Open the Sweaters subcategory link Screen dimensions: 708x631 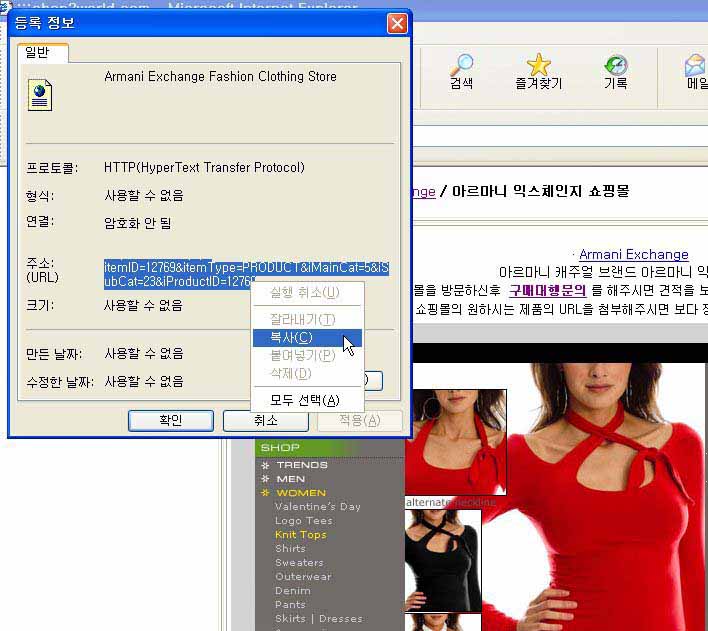(x=299, y=563)
